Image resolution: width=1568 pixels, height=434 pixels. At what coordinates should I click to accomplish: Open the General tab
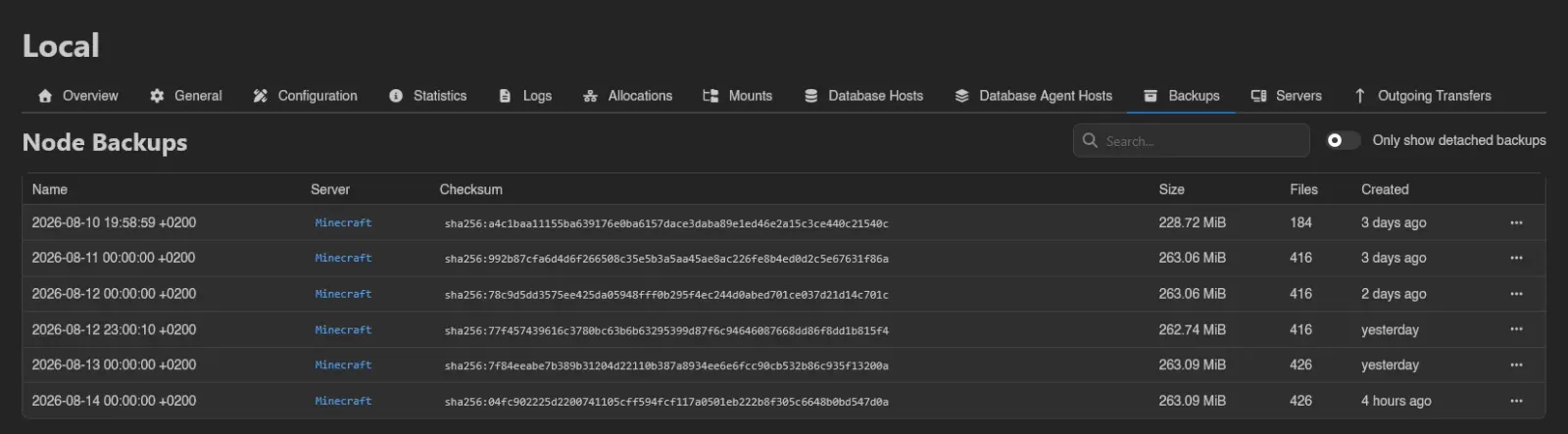(x=186, y=96)
